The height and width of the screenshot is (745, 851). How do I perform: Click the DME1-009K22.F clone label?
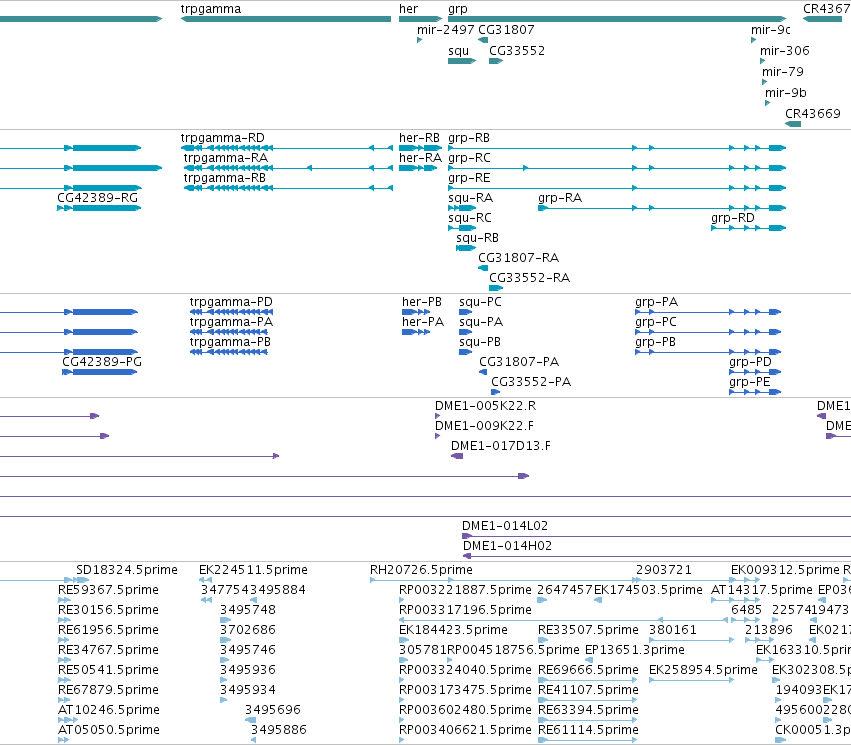click(x=484, y=426)
